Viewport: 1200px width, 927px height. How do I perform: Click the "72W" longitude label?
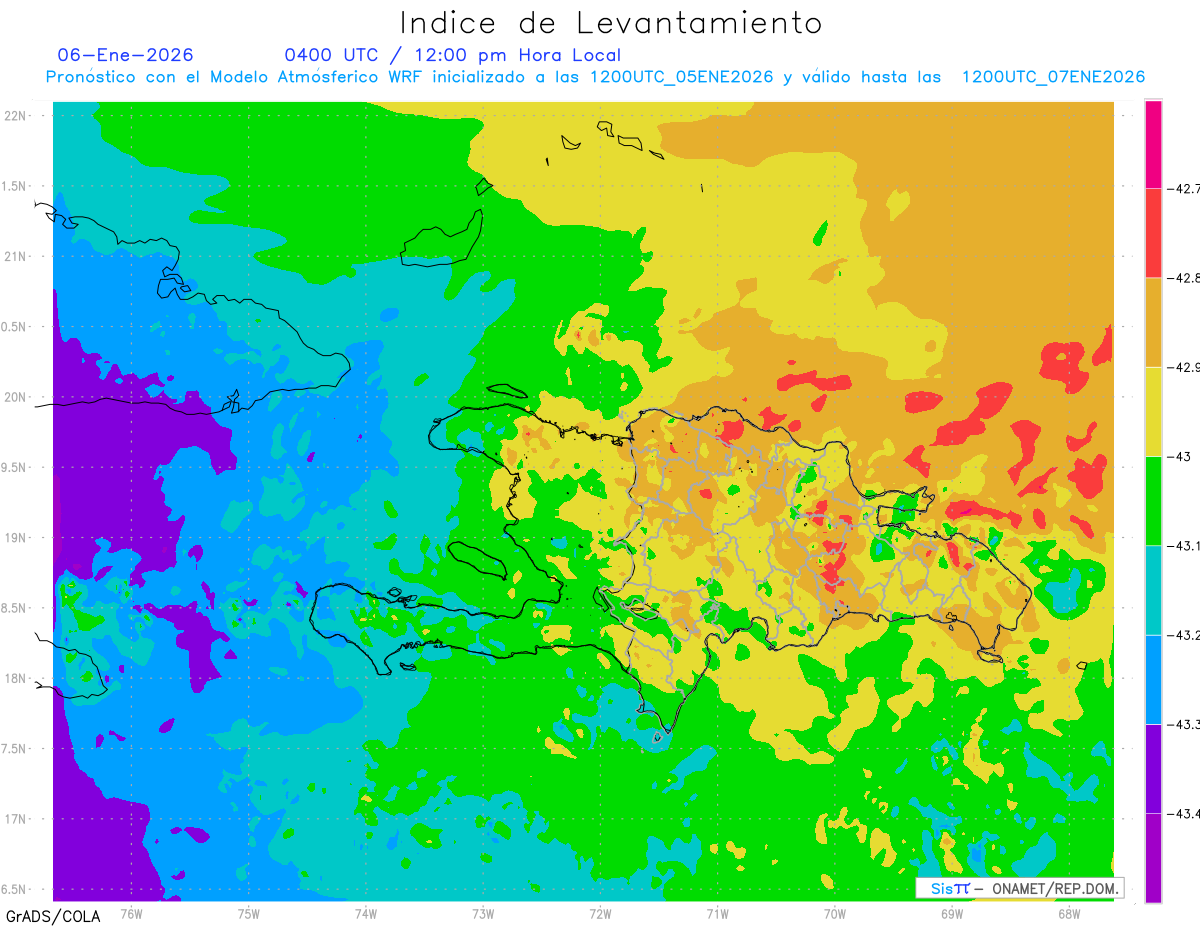point(600,913)
